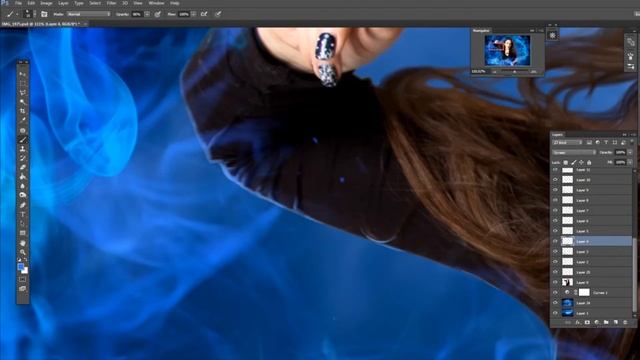The height and width of the screenshot is (360, 640).
Task: Select the Pen tool
Action: (22, 205)
